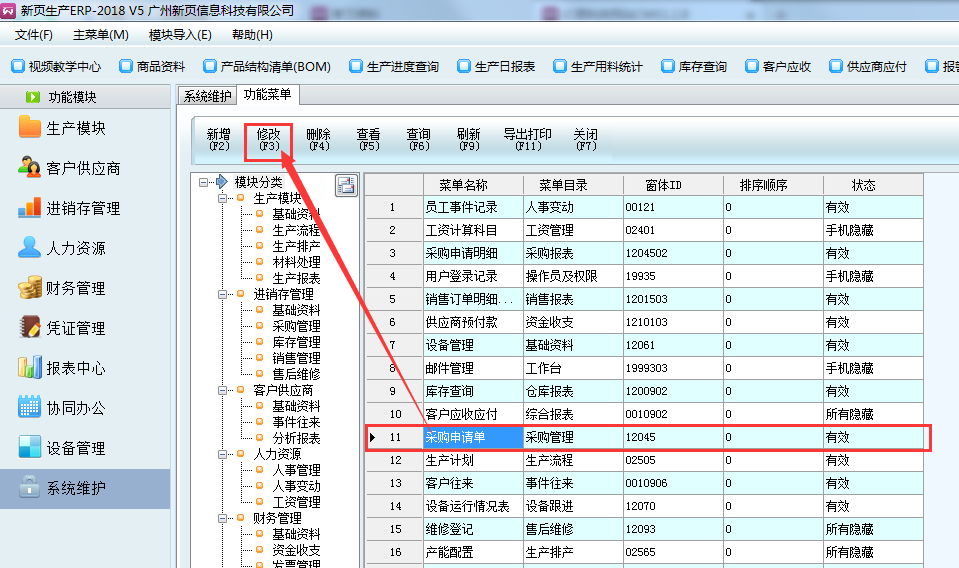Switch to the 系统维护 tab

[208, 96]
